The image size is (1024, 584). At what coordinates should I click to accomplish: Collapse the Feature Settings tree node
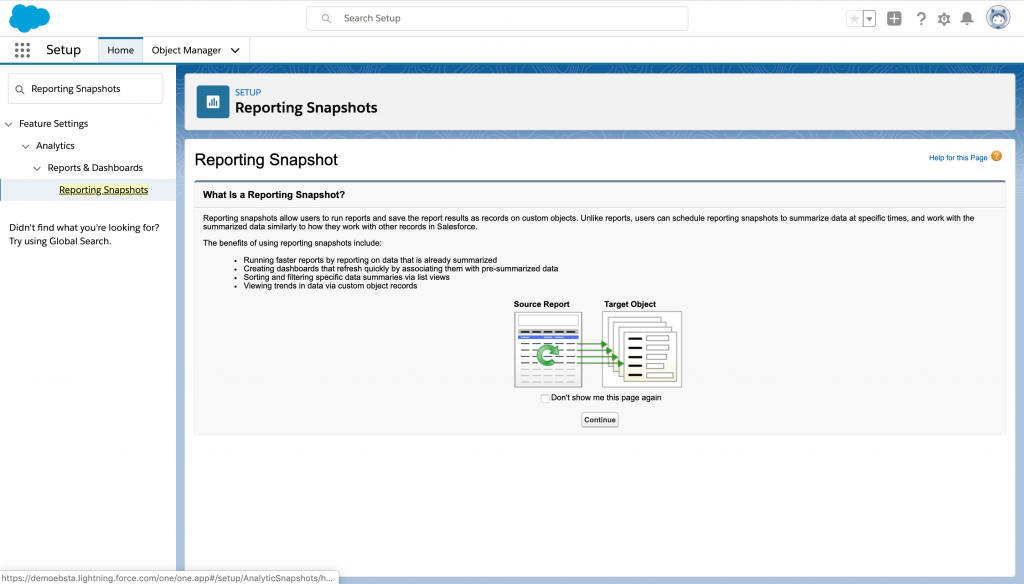(9, 124)
